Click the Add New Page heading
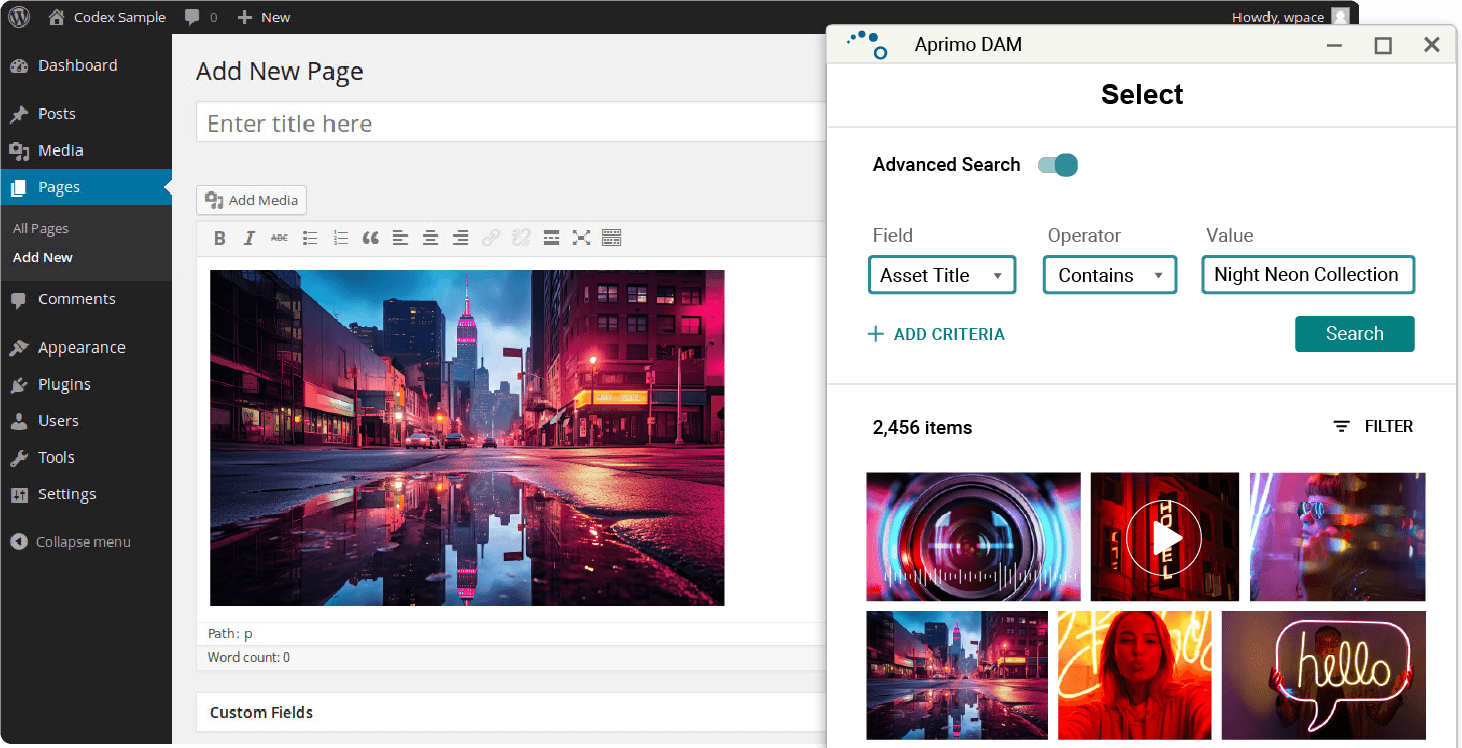The height and width of the screenshot is (748, 1462). 280,72
